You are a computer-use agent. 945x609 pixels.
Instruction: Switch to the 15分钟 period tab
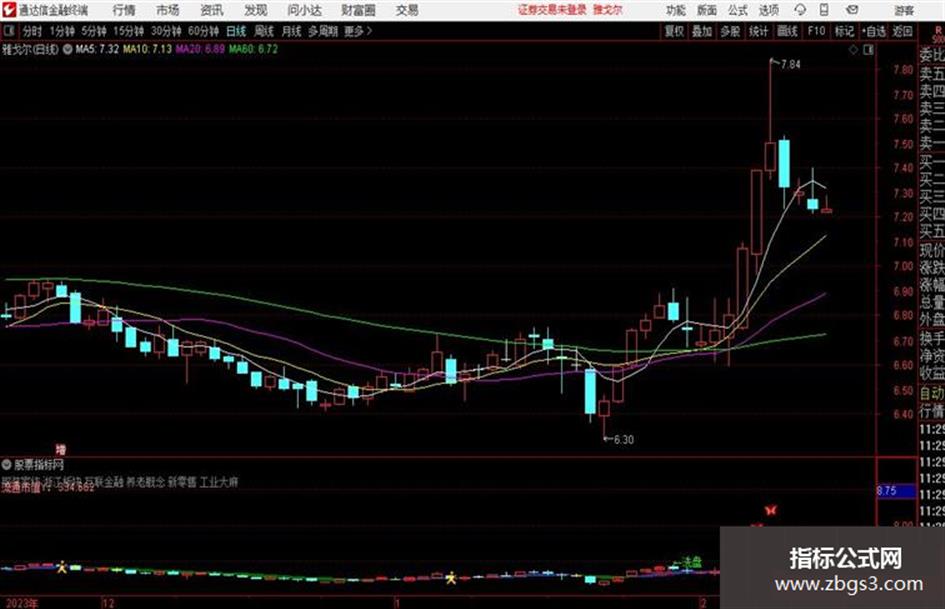tap(129, 31)
